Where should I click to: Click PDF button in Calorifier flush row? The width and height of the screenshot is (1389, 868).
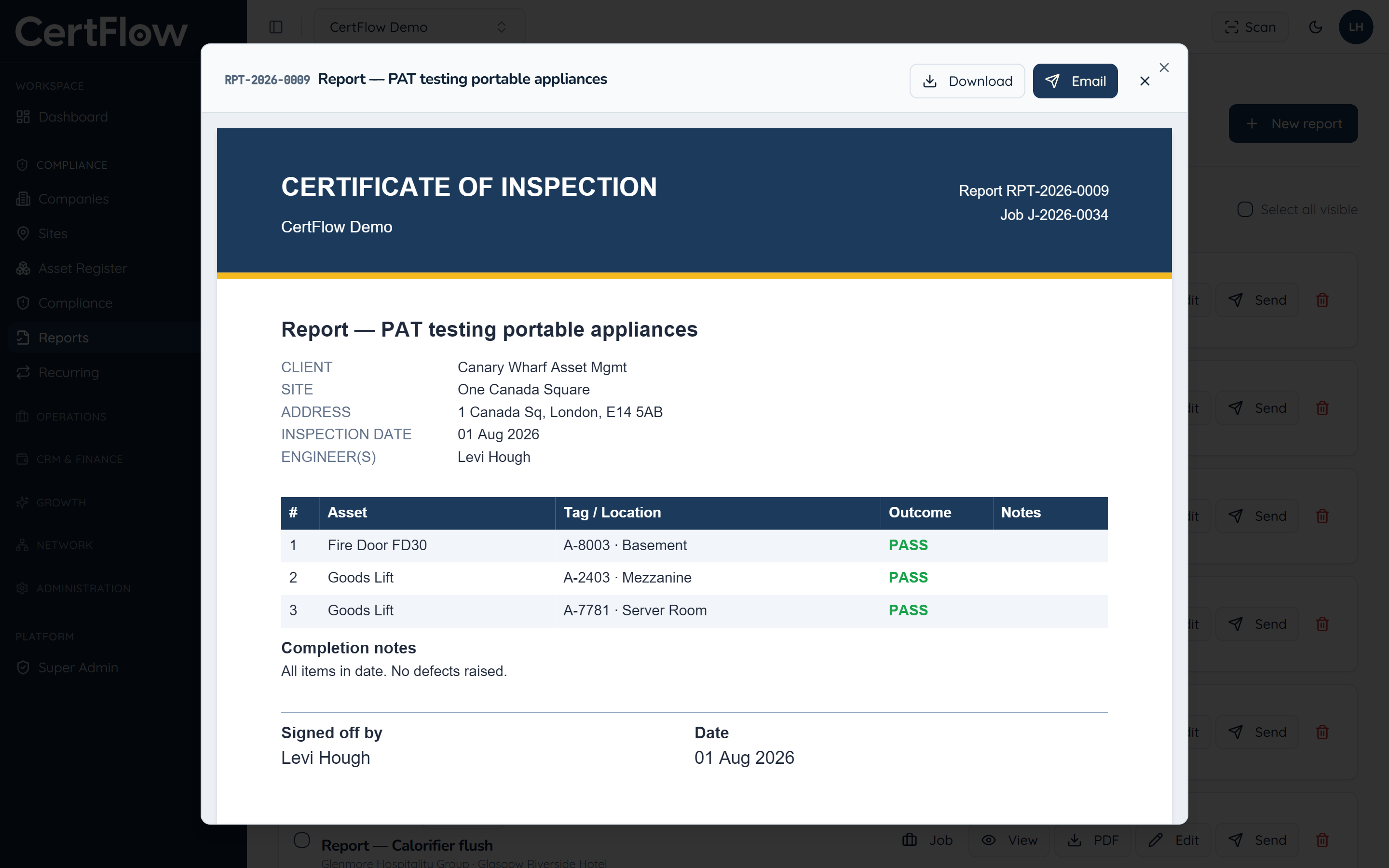coord(1093,840)
